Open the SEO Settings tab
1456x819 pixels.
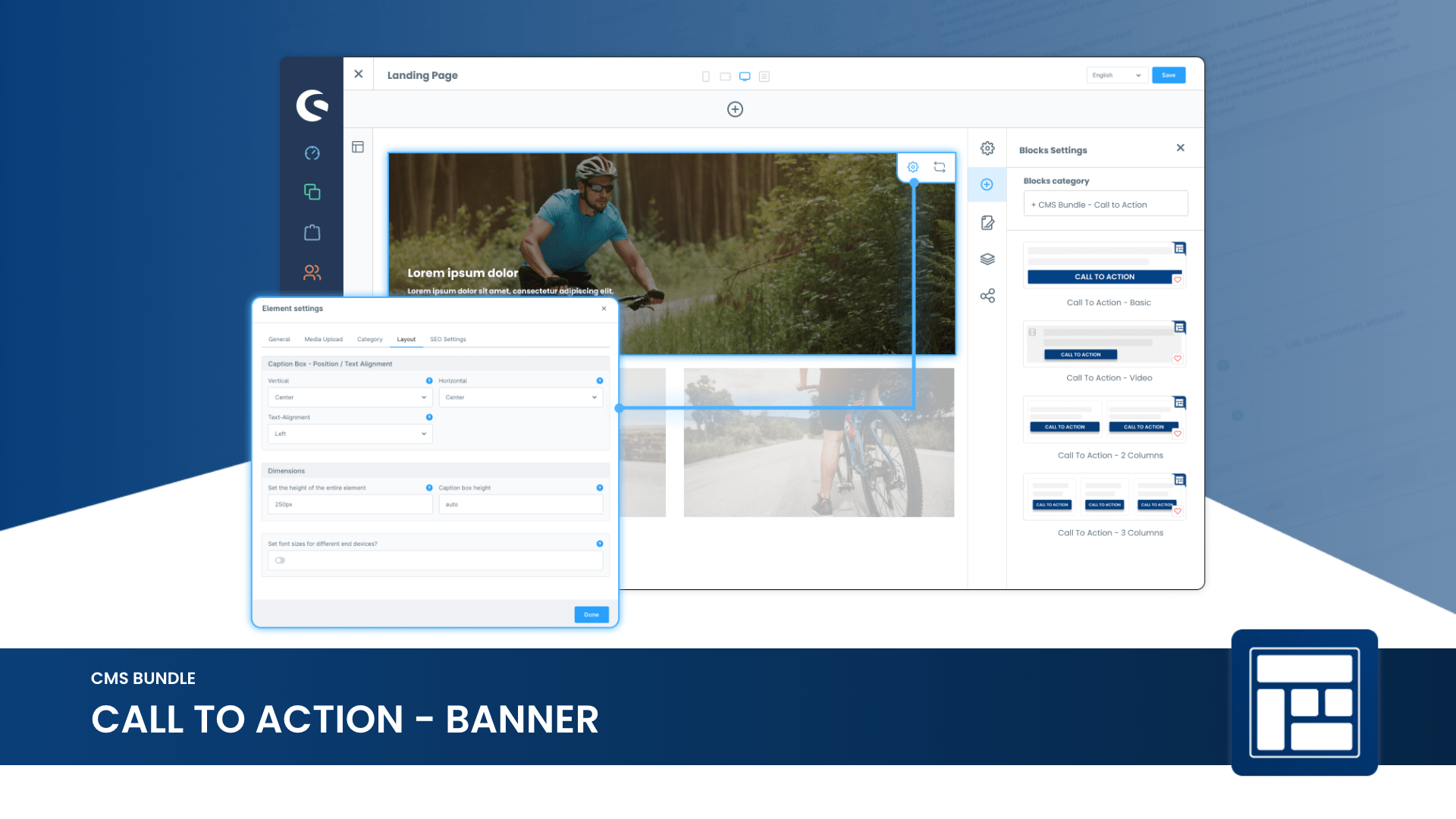coord(448,339)
